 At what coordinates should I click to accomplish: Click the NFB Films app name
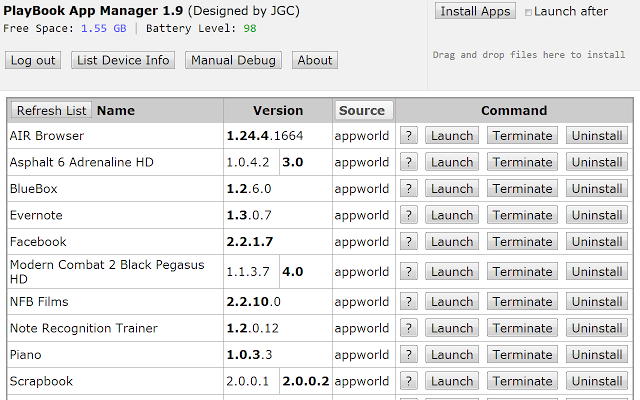pos(39,302)
